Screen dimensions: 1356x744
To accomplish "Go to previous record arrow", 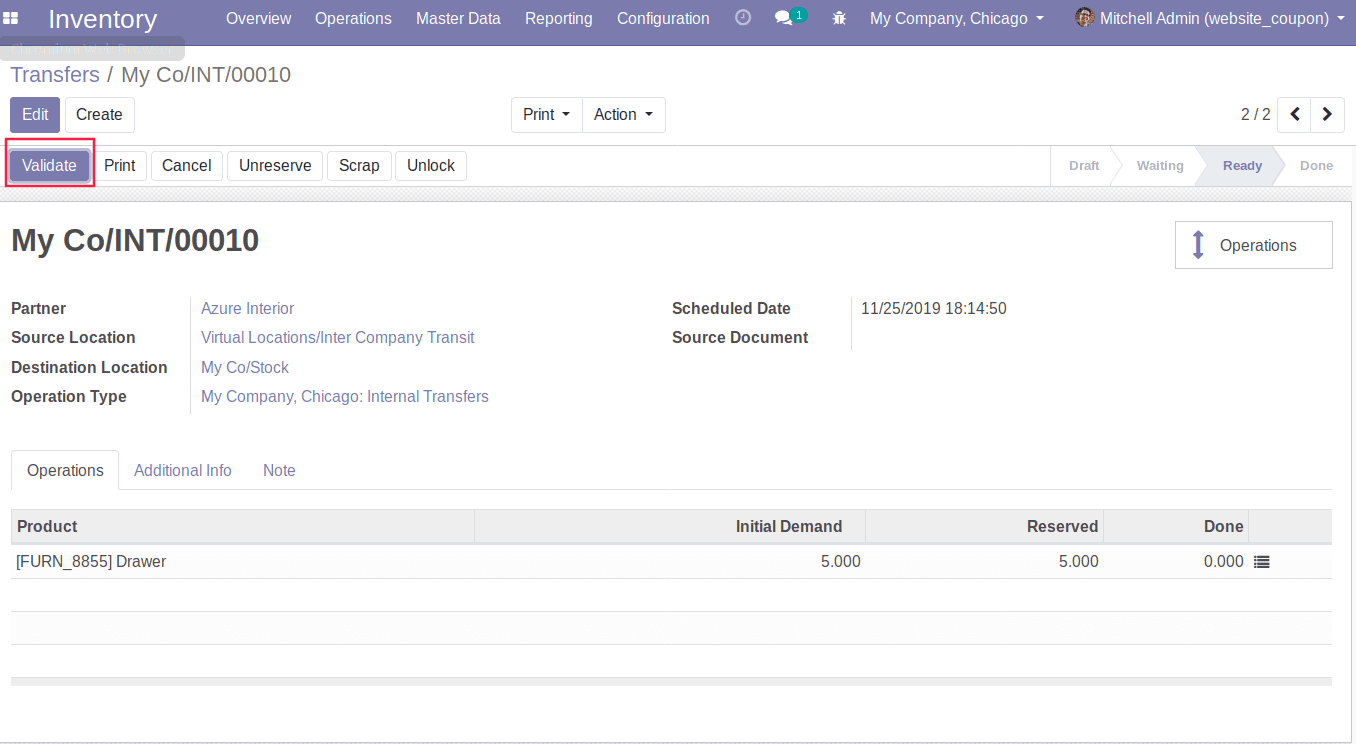I will pos(1295,114).
